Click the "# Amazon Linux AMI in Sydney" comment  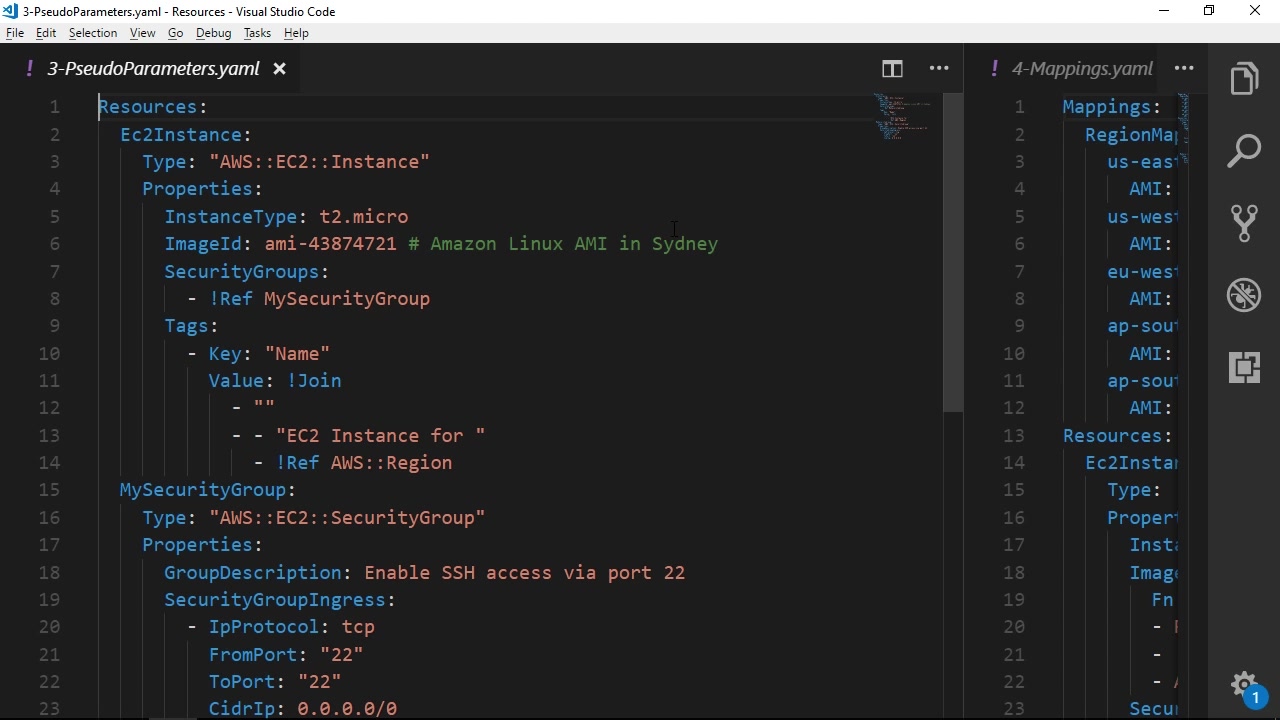coord(563,244)
